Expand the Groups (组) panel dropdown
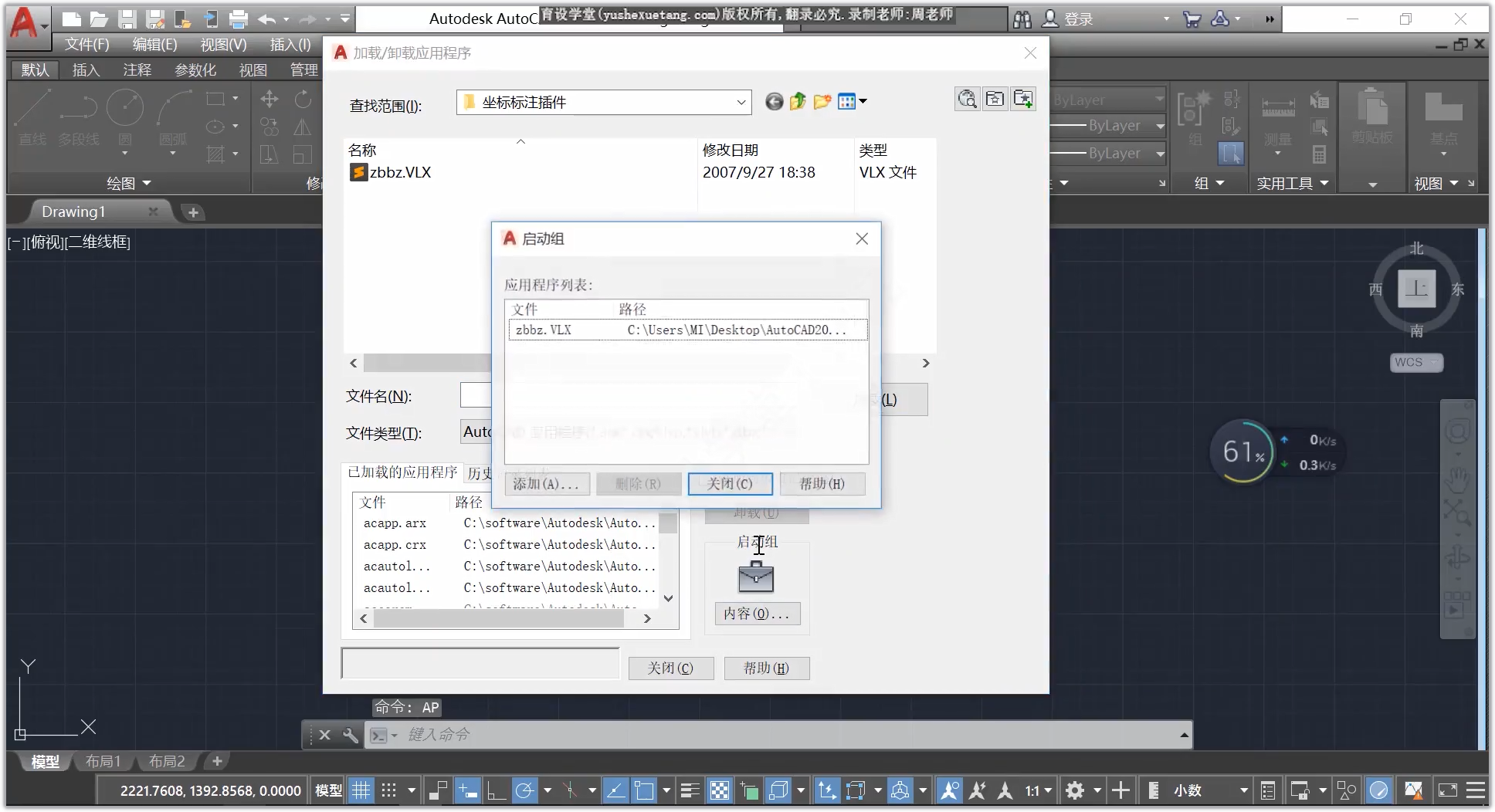 (x=1209, y=183)
